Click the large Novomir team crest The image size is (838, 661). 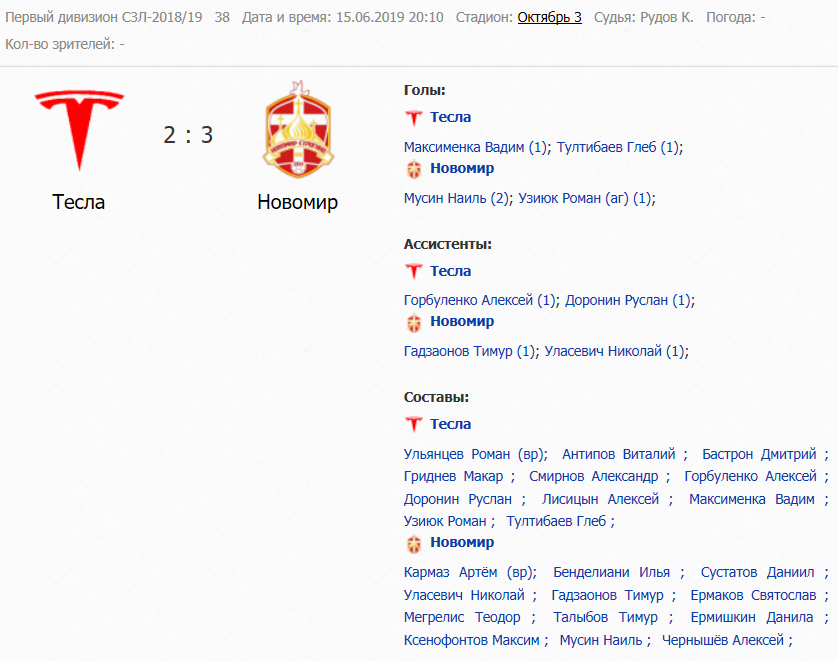(298, 130)
